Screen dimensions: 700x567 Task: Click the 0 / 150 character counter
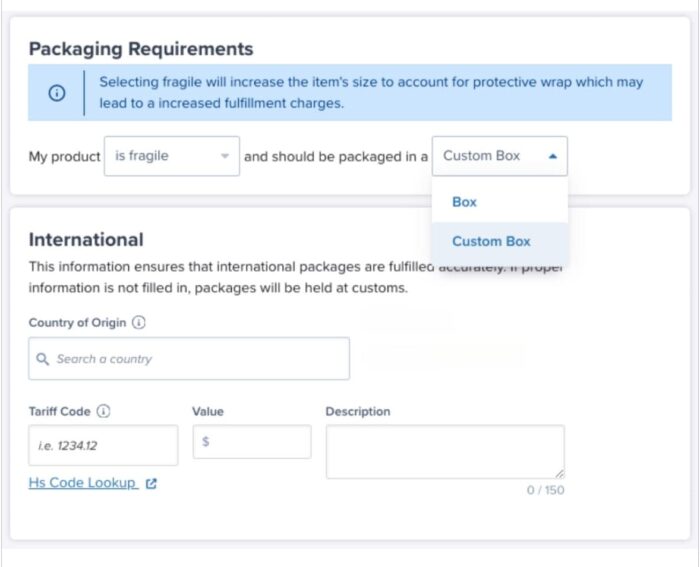coord(545,491)
